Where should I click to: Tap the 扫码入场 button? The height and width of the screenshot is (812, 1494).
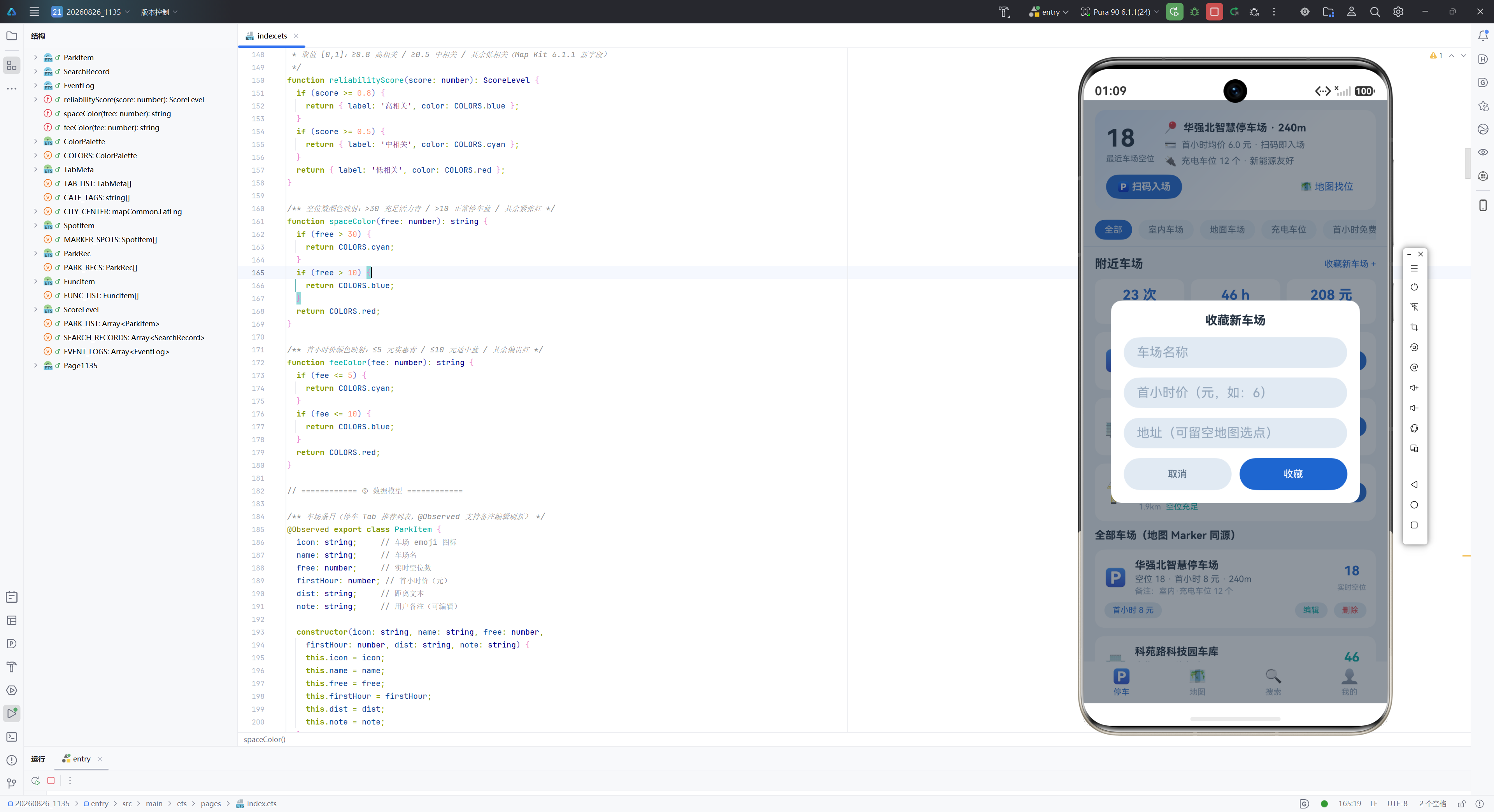(1144, 187)
